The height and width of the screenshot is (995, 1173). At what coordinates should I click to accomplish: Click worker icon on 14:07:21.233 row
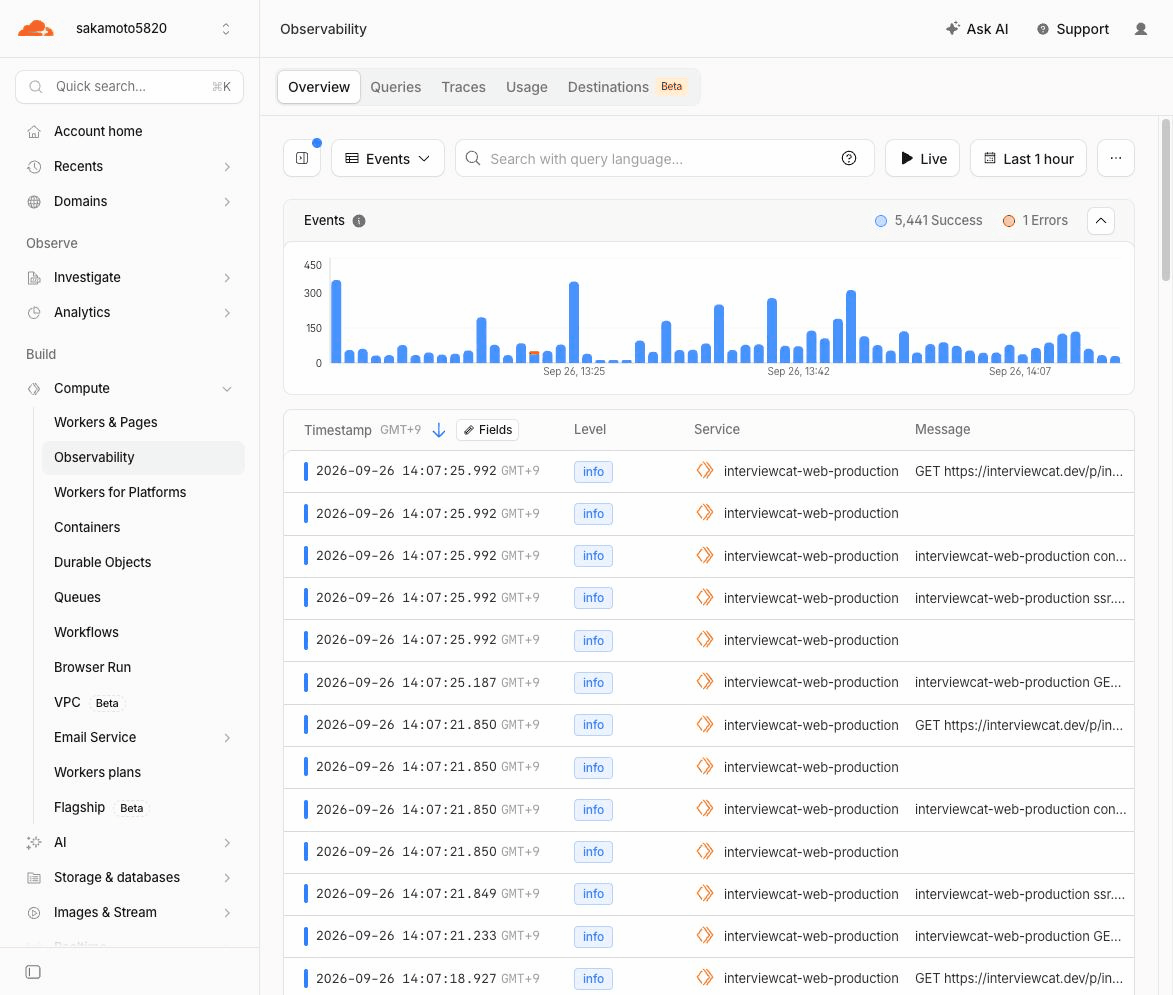(x=705, y=935)
